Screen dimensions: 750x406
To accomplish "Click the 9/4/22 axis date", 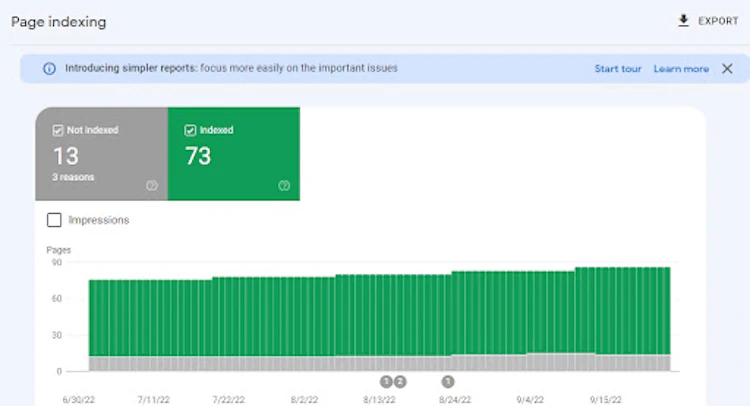I will pyautogui.click(x=530, y=400).
